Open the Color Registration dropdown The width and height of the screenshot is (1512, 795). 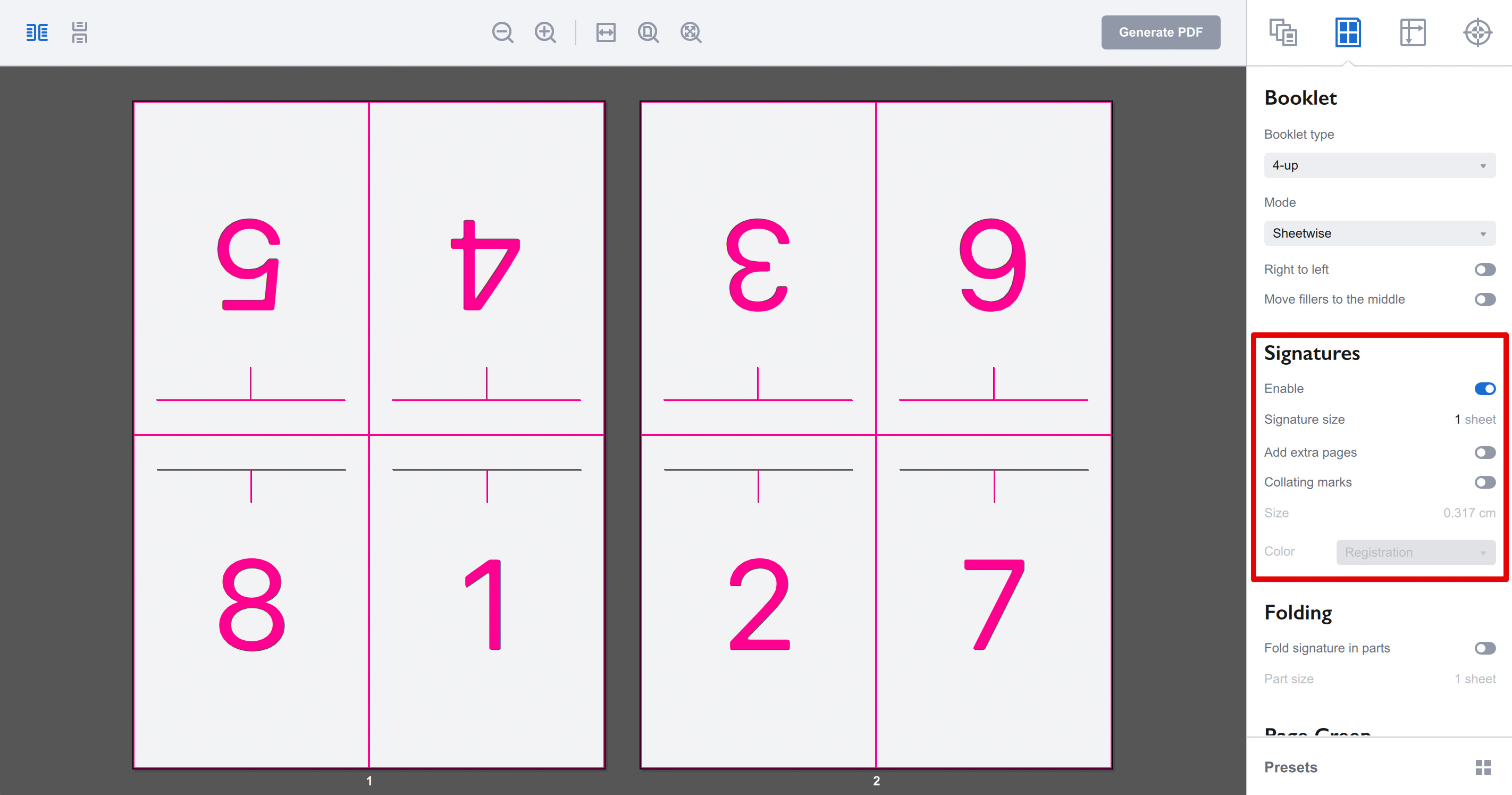[1416, 552]
